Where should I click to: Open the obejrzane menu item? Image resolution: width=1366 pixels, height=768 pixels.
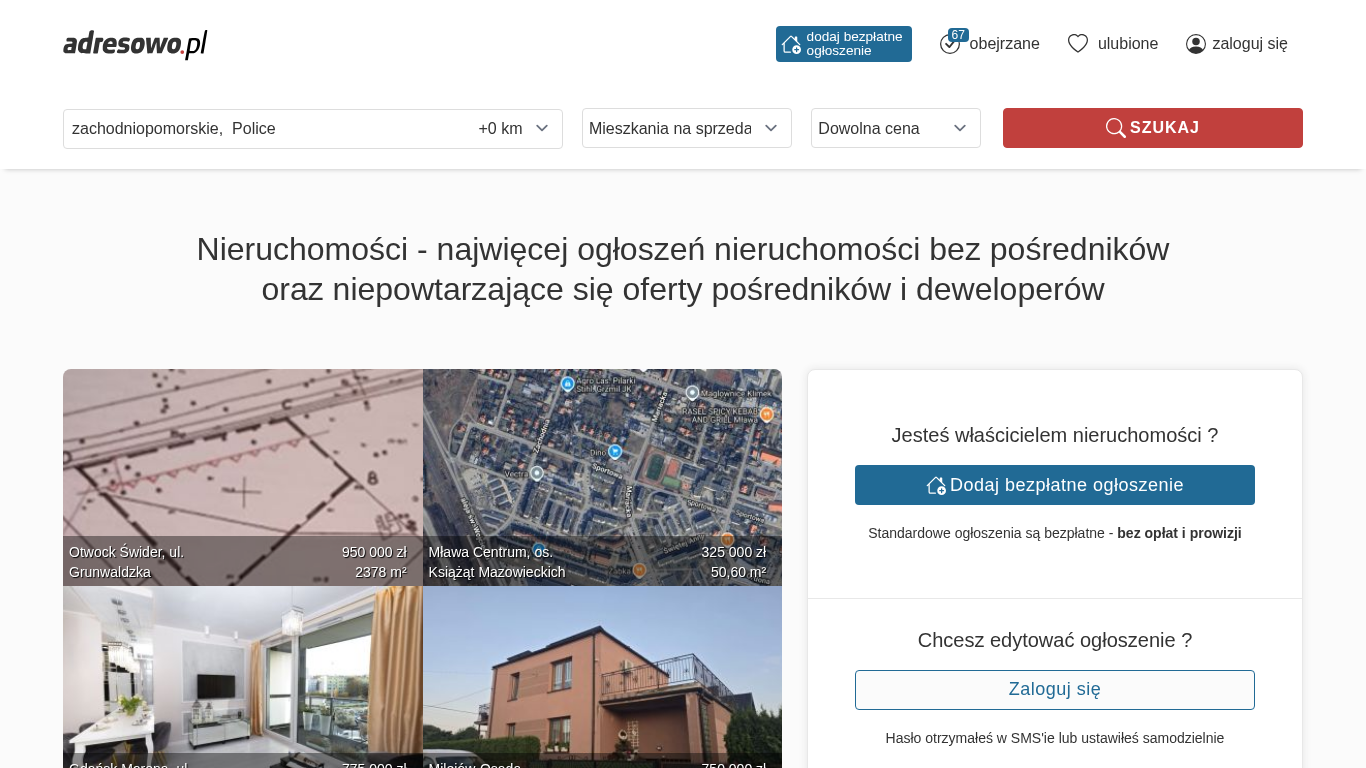point(1004,43)
